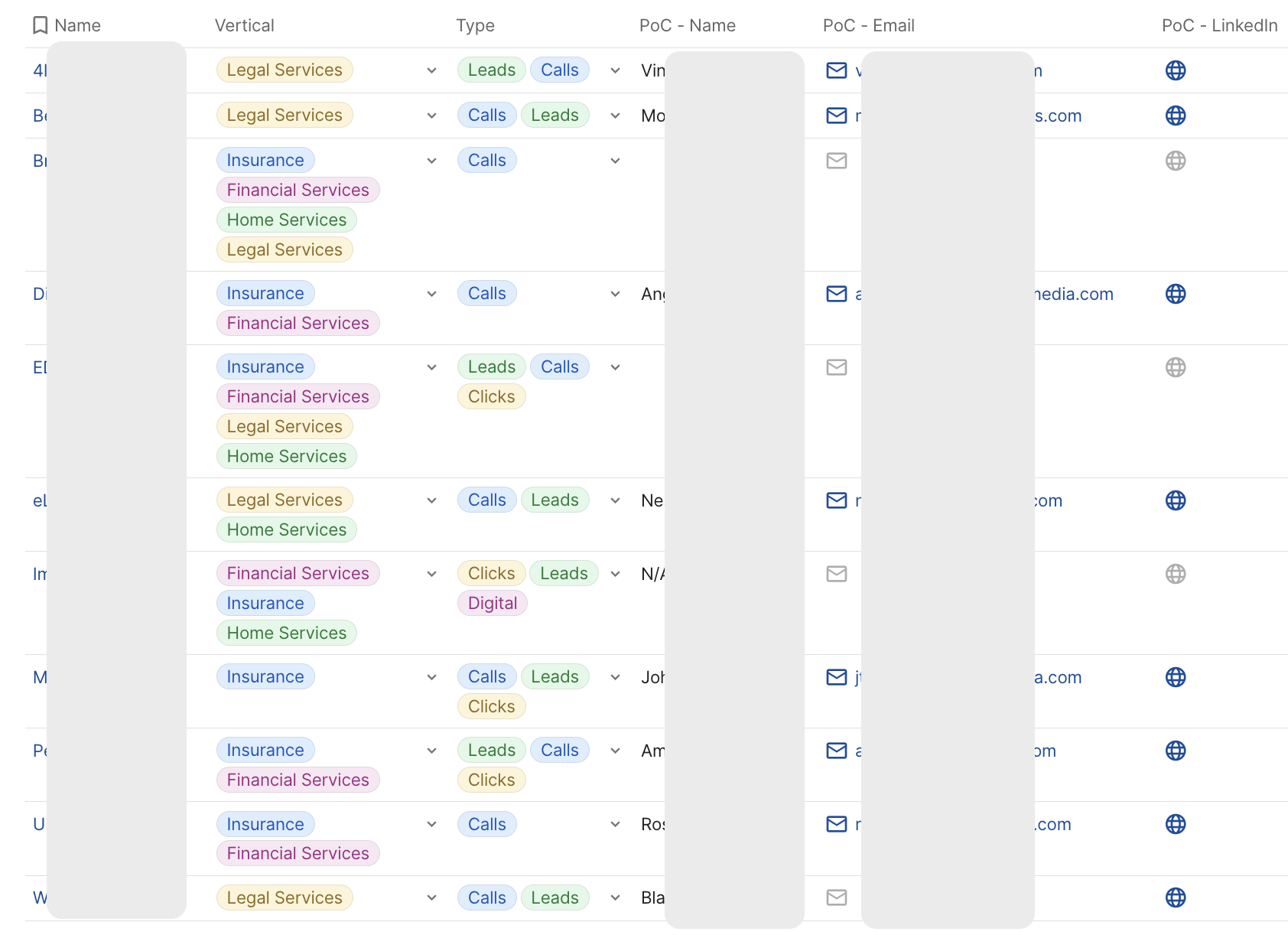This screenshot has width=1288, height=935.
Task: Select the green Leads tag on the first row
Action: tap(490, 70)
